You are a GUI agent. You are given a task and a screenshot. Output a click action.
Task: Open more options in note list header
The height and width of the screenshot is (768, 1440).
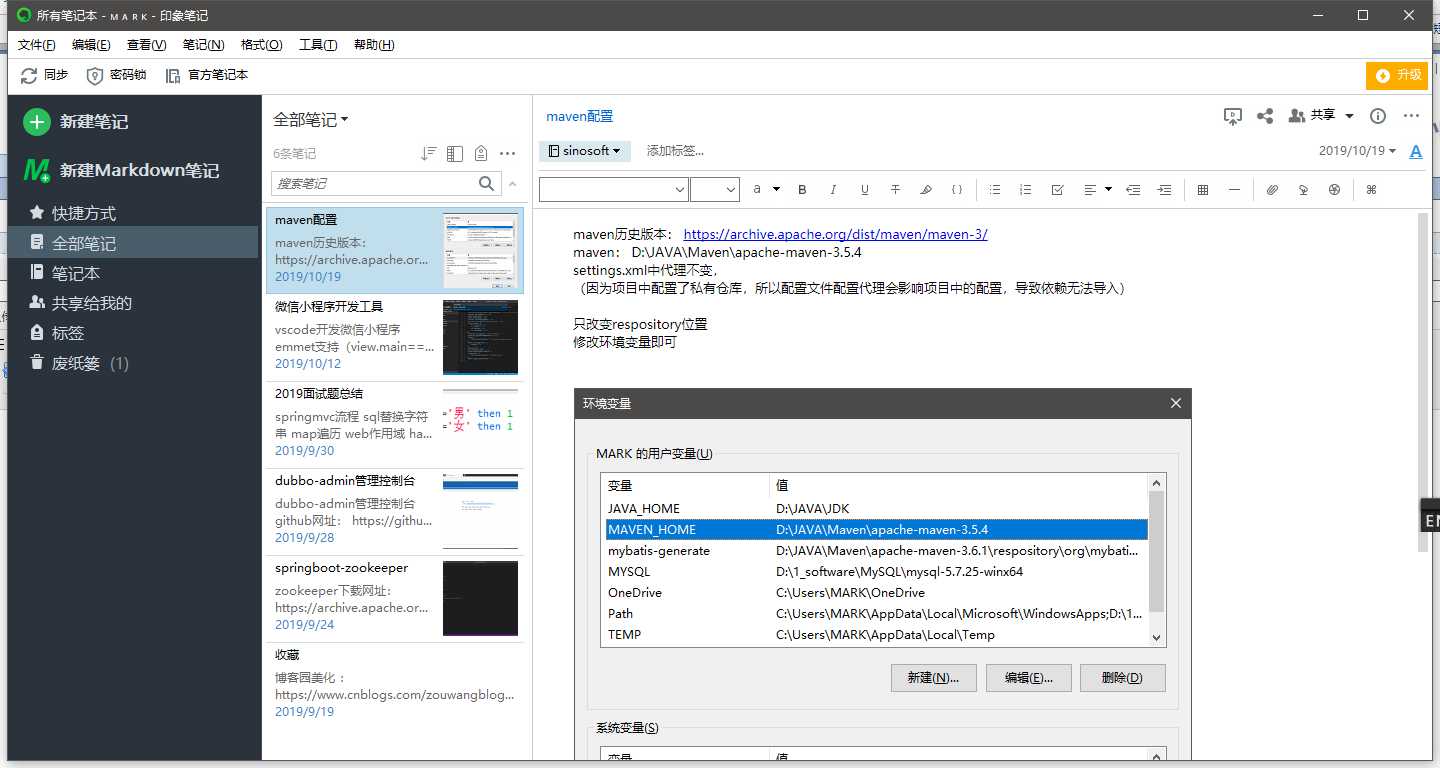coord(508,153)
